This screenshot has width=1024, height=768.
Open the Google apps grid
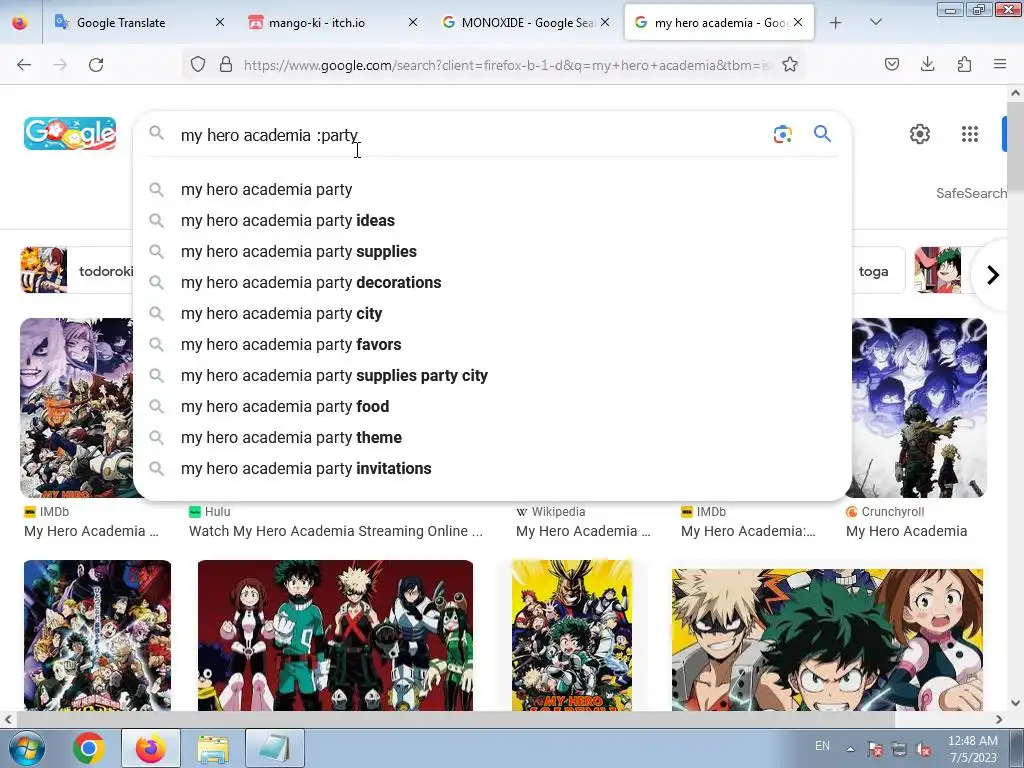pyautogui.click(x=970, y=134)
